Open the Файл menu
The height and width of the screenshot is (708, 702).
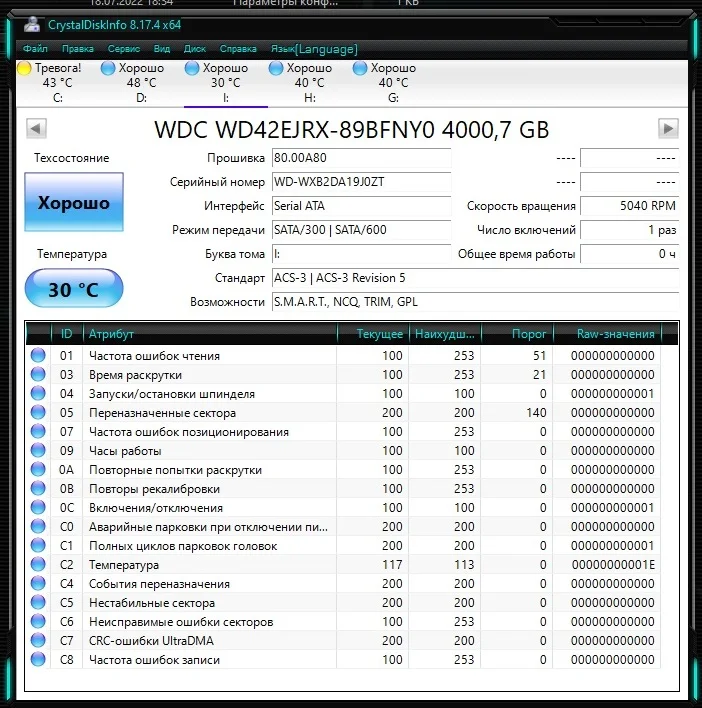click(35, 49)
